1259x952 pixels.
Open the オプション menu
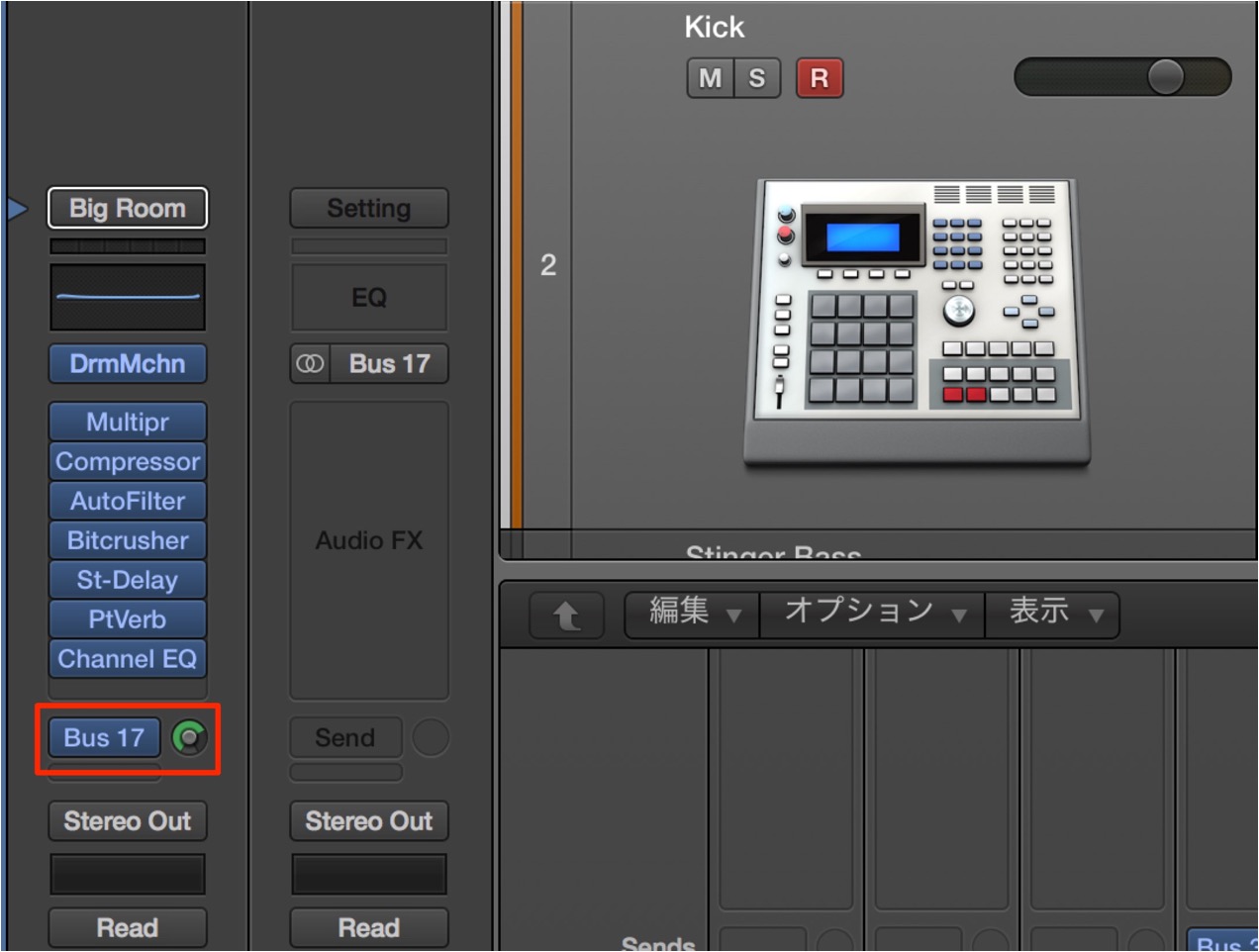point(872,614)
